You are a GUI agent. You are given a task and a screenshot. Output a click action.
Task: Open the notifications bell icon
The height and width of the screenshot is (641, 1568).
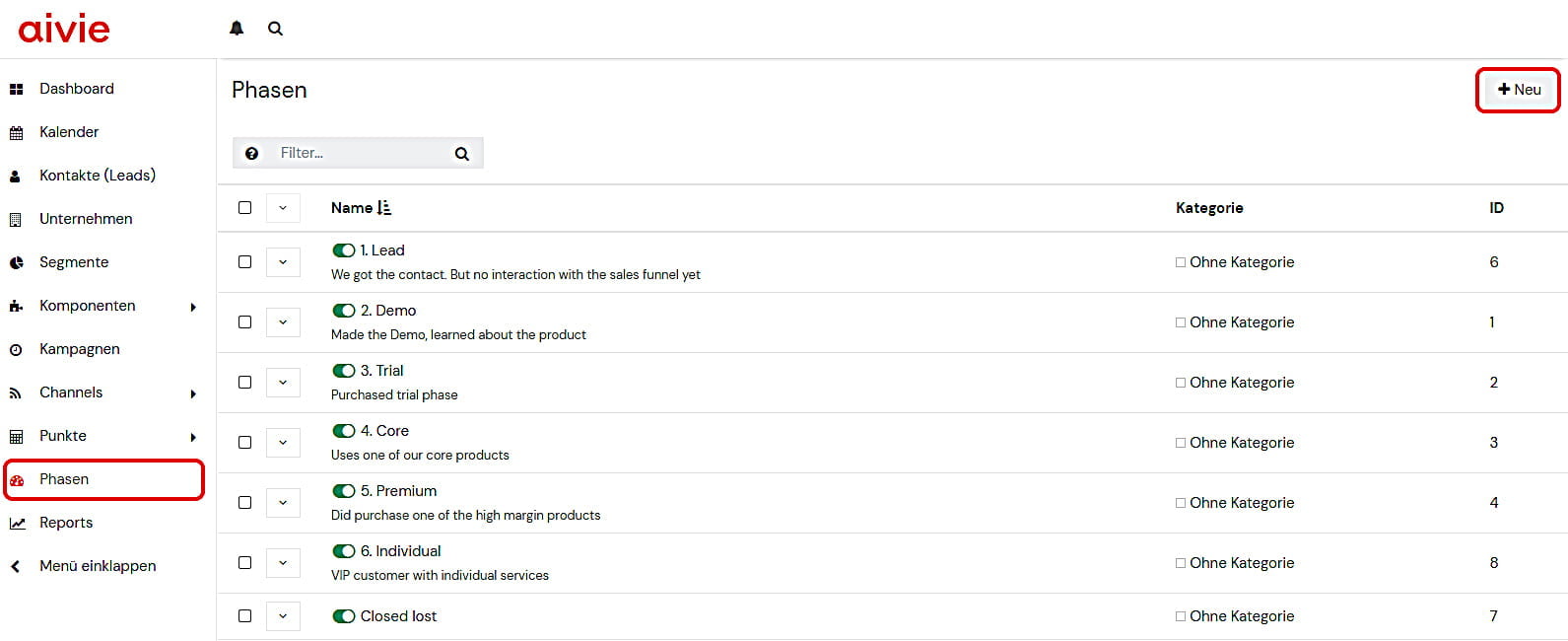click(x=237, y=29)
